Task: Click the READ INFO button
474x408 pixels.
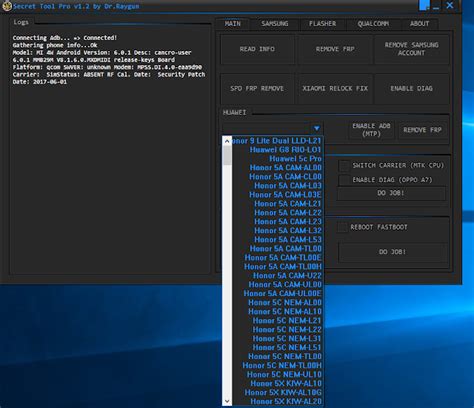Action: [257, 49]
